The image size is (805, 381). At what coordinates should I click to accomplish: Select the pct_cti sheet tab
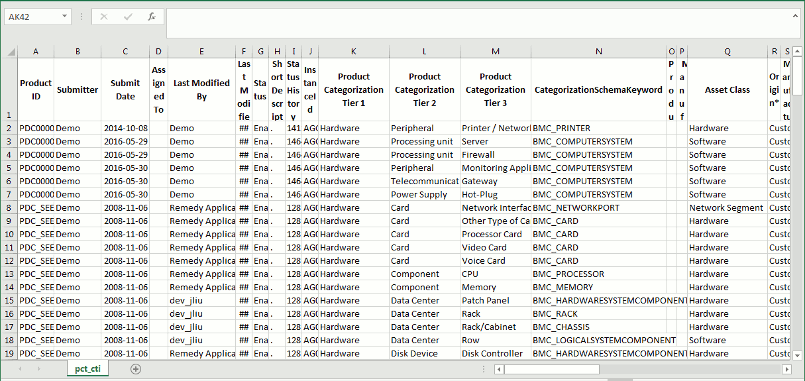tap(88, 369)
